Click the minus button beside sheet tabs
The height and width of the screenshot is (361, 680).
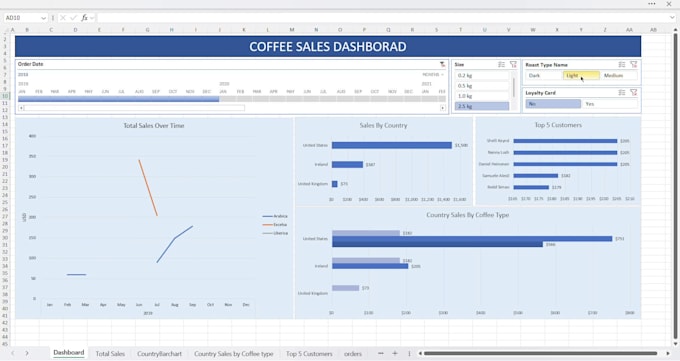(x=381, y=354)
